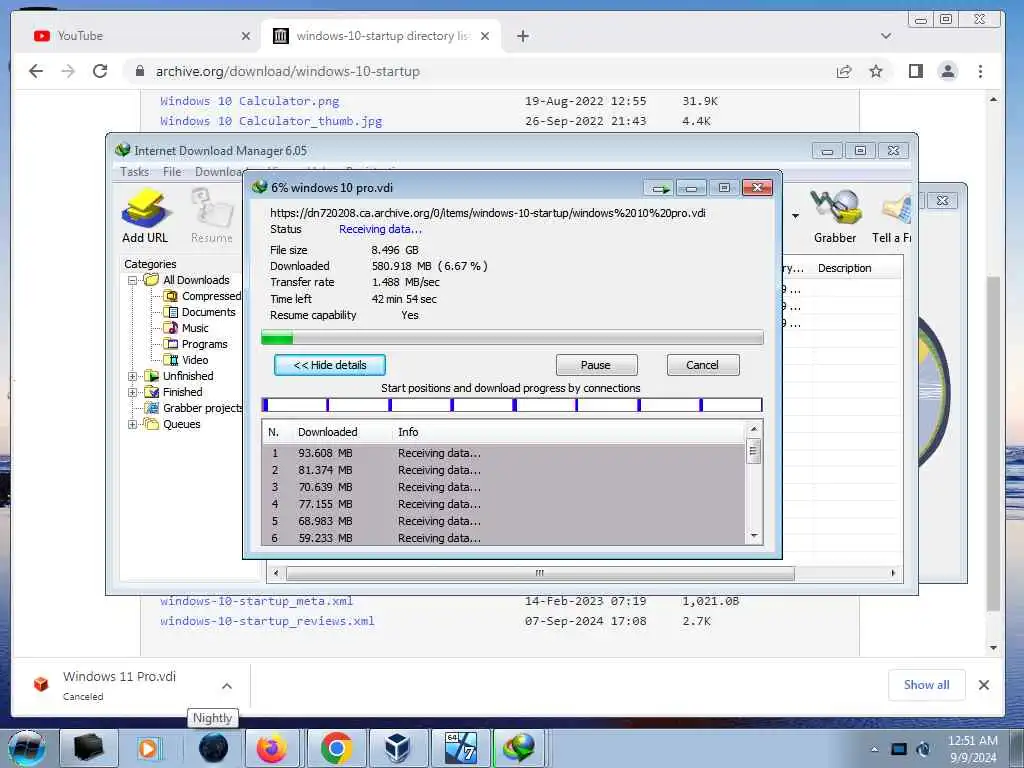Open Windows 10 Calculator.png link
The width and height of the screenshot is (1024, 768).
tap(249, 101)
